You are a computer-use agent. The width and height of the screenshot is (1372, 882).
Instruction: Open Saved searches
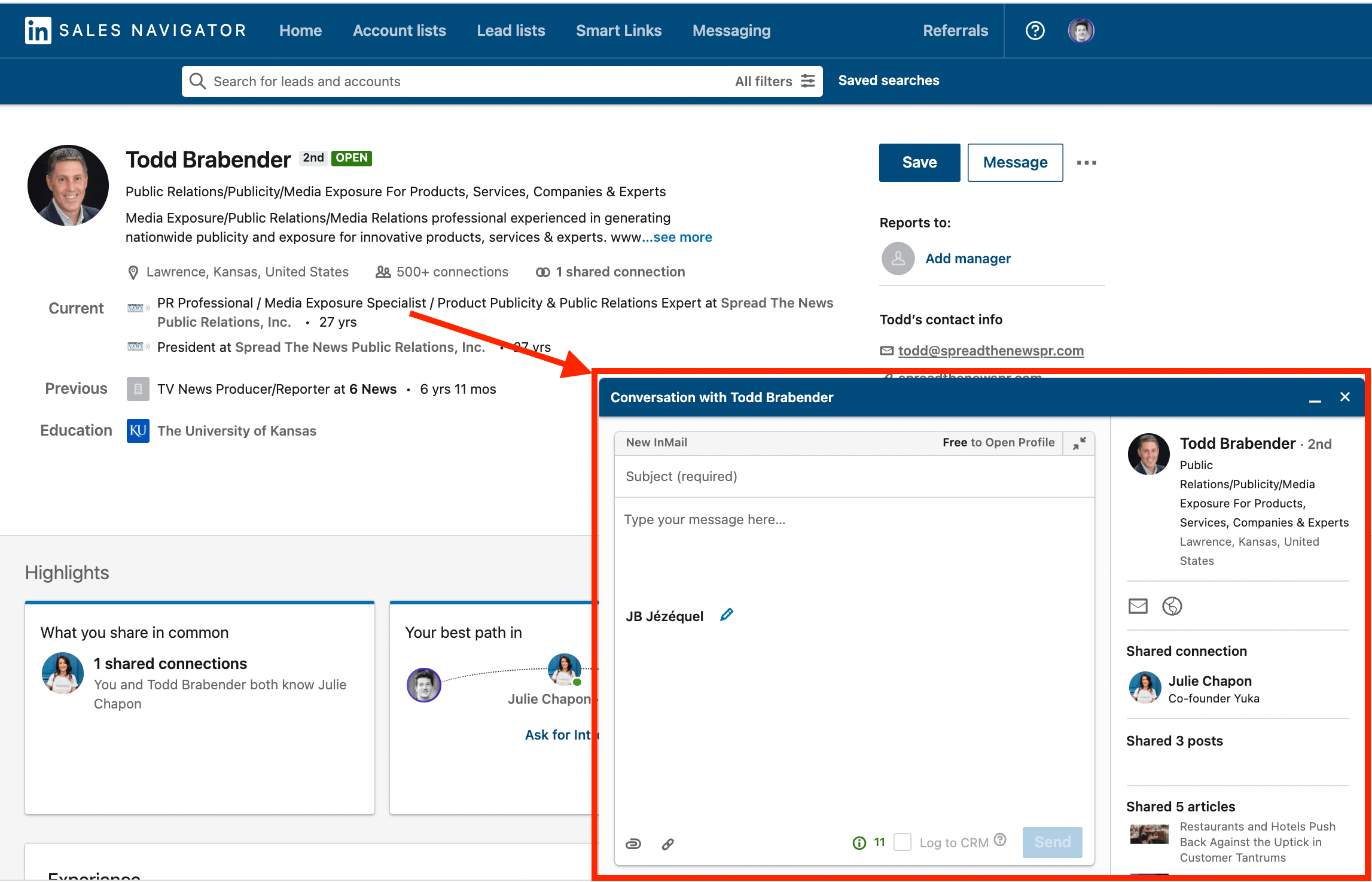click(888, 80)
